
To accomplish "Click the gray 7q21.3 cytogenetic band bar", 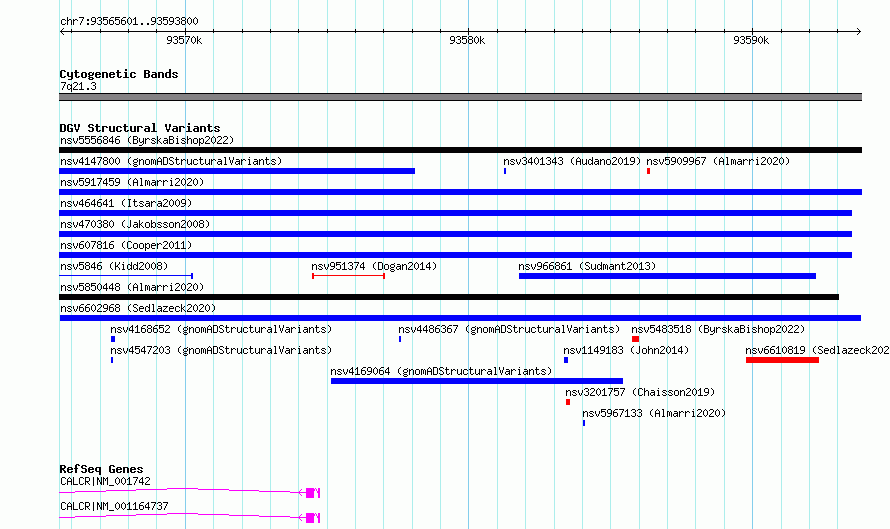I will (460, 97).
